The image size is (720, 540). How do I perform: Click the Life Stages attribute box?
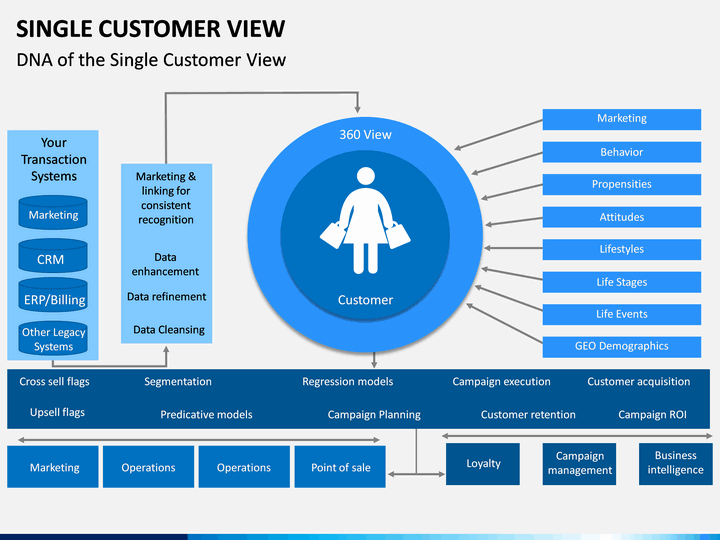[622, 282]
